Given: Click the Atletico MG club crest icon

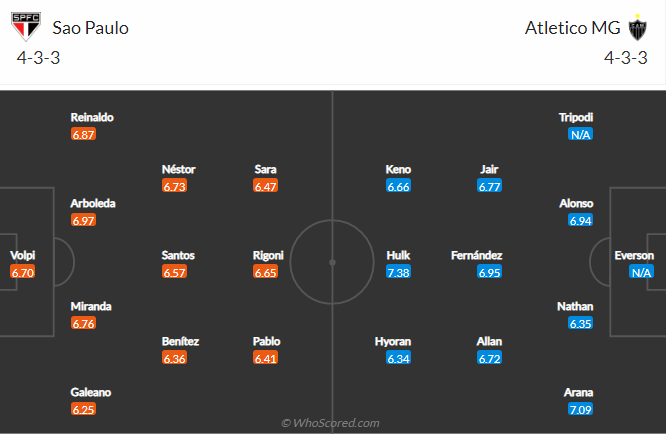Looking at the screenshot, I should click(x=637, y=27).
